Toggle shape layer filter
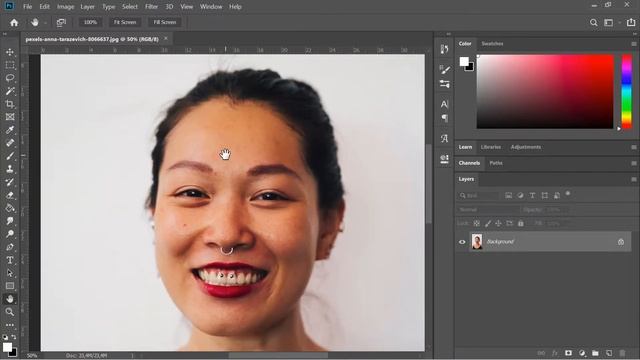The image size is (640, 360). [544, 196]
